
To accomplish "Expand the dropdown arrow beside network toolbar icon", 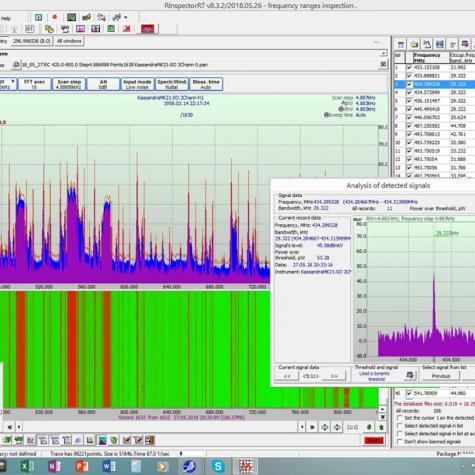I will tap(126, 17).
